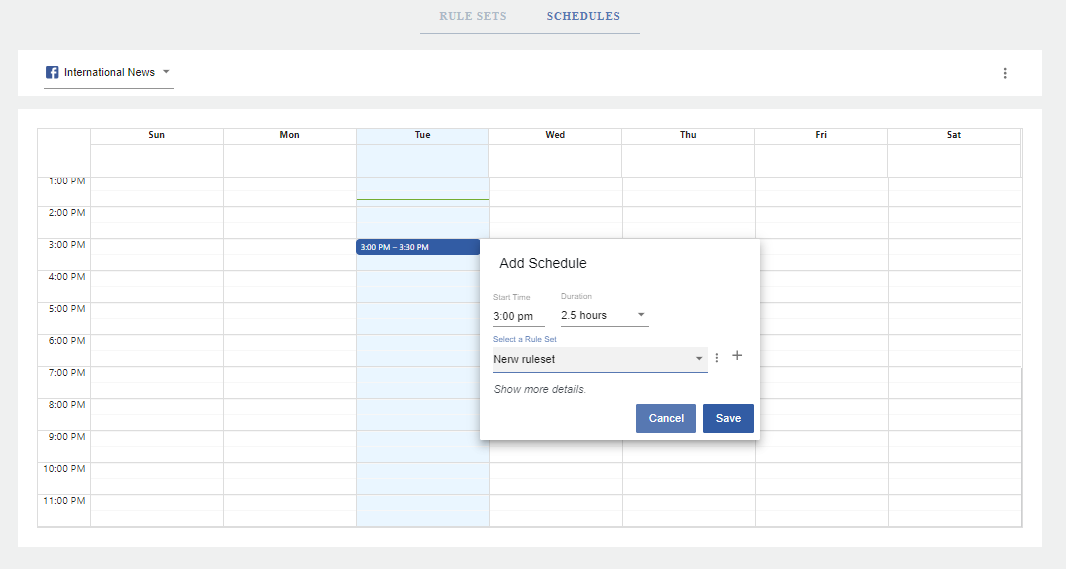1066x569 pixels.
Task: Open the page options three-dot menu
Action: [x=1005, y=73]
